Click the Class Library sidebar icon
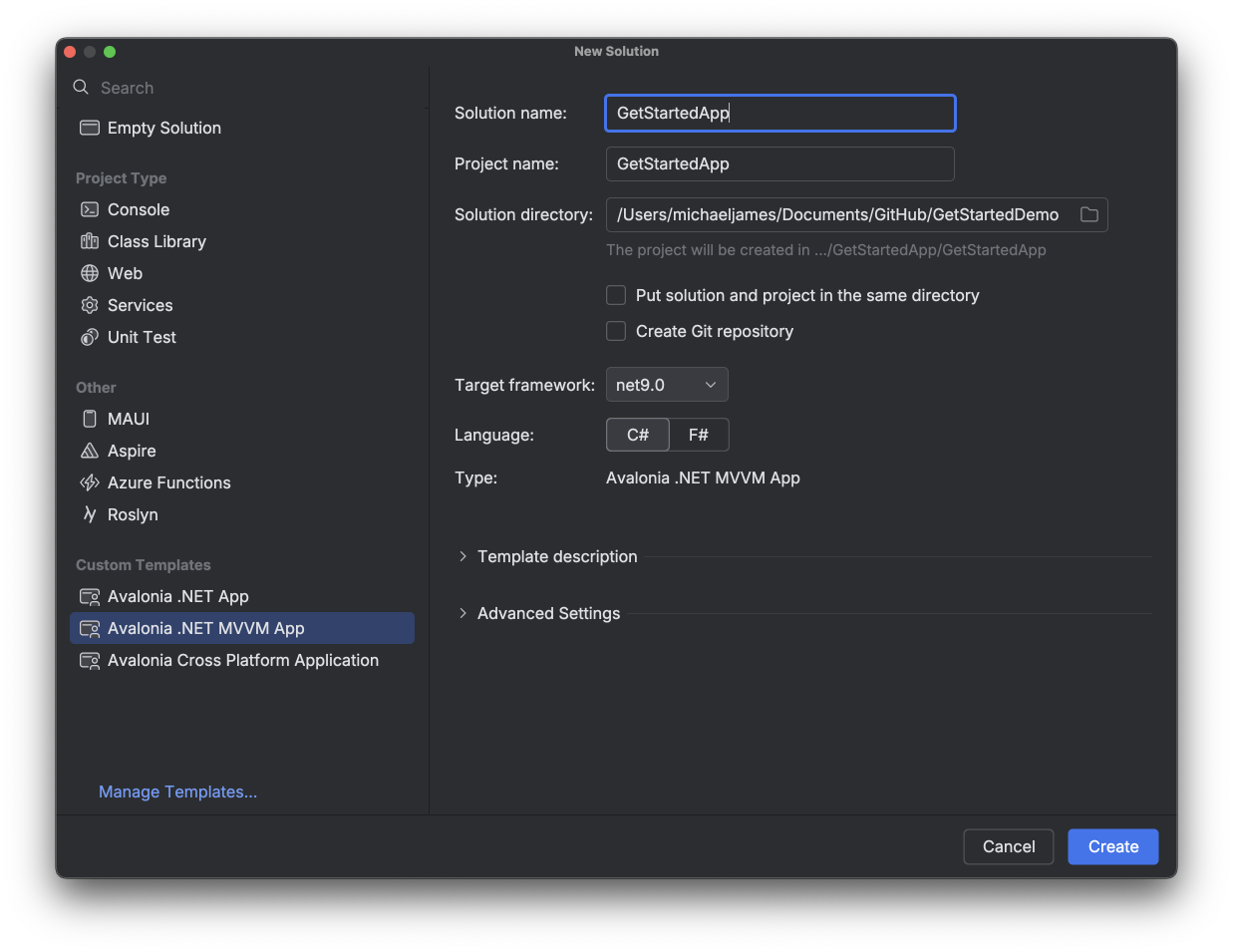This screenshot has width=1233, height=952. point(90,241)
